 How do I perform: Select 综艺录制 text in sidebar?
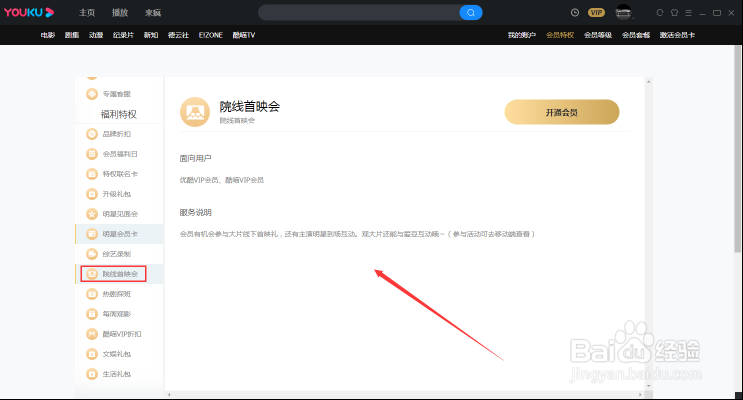click(117, 254)
